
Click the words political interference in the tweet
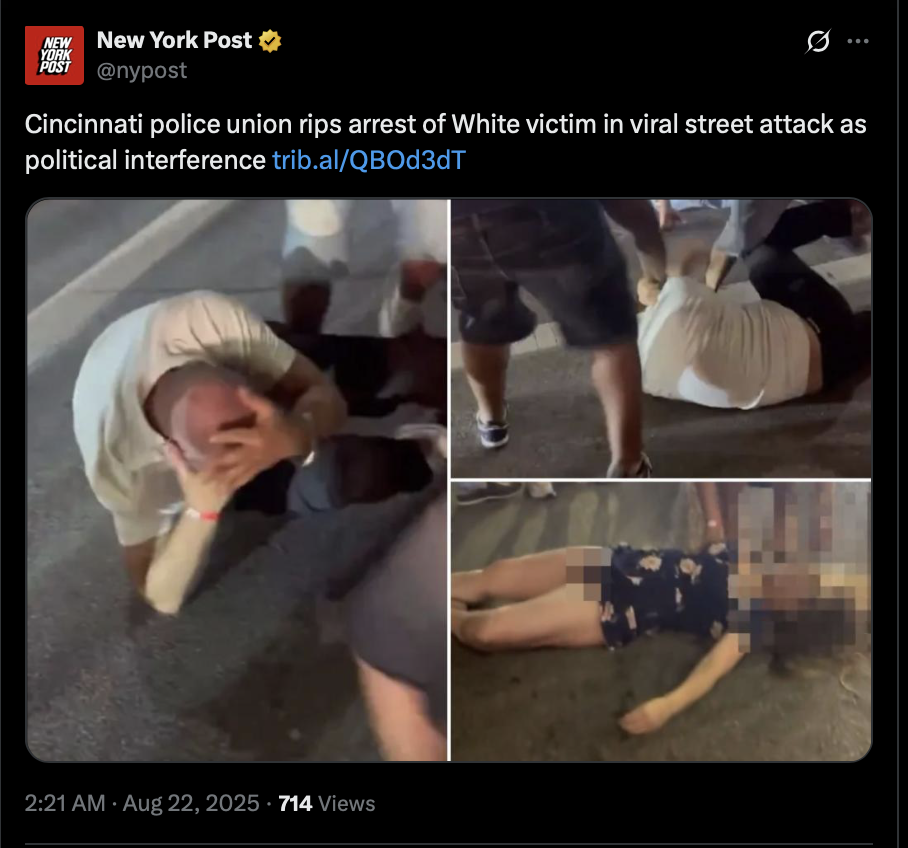point(145,160)
